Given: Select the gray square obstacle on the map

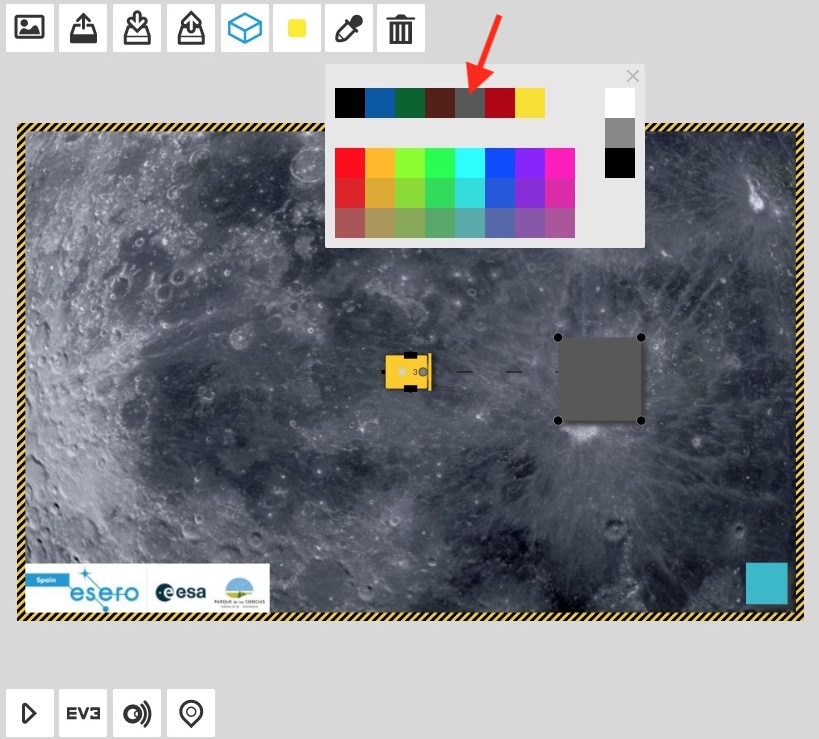Looking at the screenshot, I should (x=600, y=379).
